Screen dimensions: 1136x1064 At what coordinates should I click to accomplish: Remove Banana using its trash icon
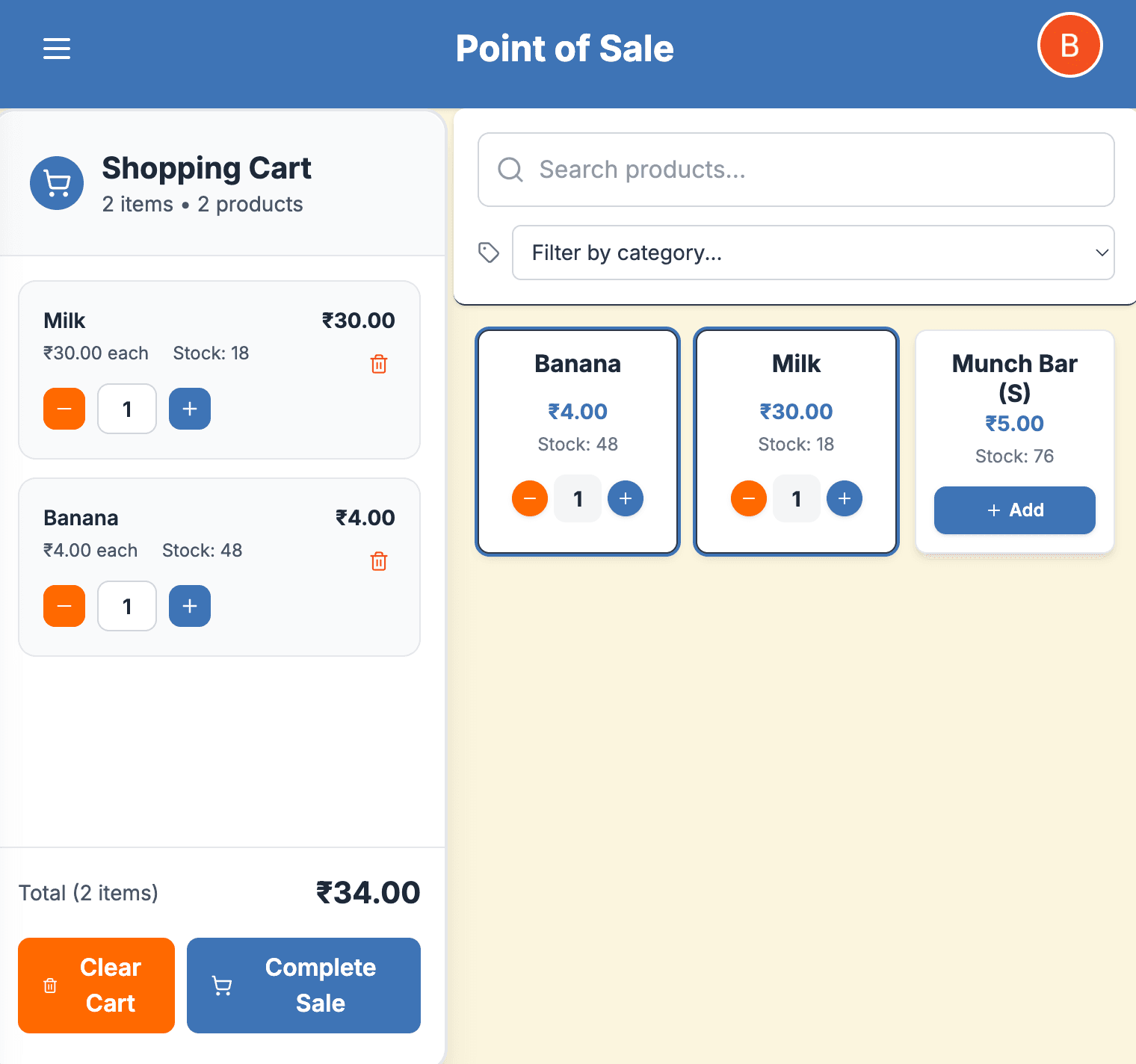(x=379, y=561)
